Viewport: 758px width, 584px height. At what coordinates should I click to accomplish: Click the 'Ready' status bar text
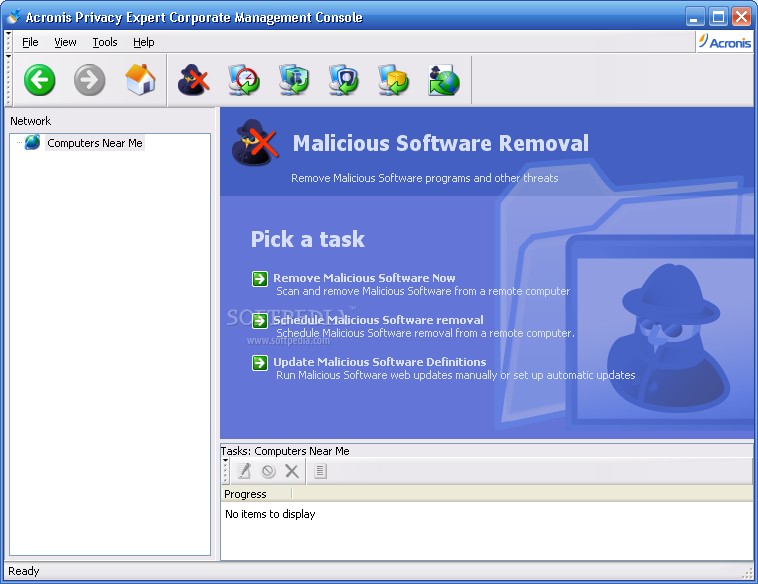point(24,571)
